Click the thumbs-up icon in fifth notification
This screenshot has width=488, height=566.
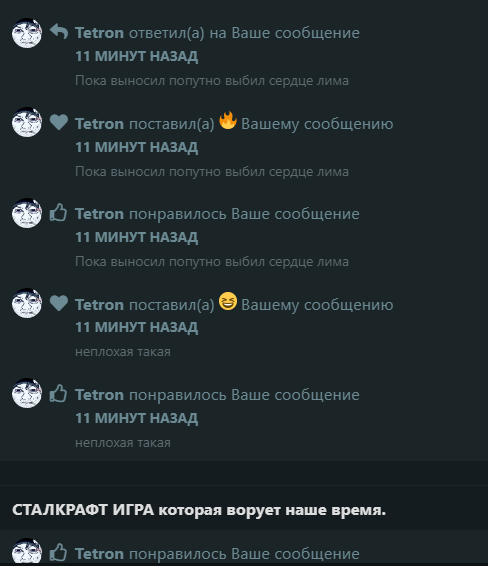click(58, 393)
